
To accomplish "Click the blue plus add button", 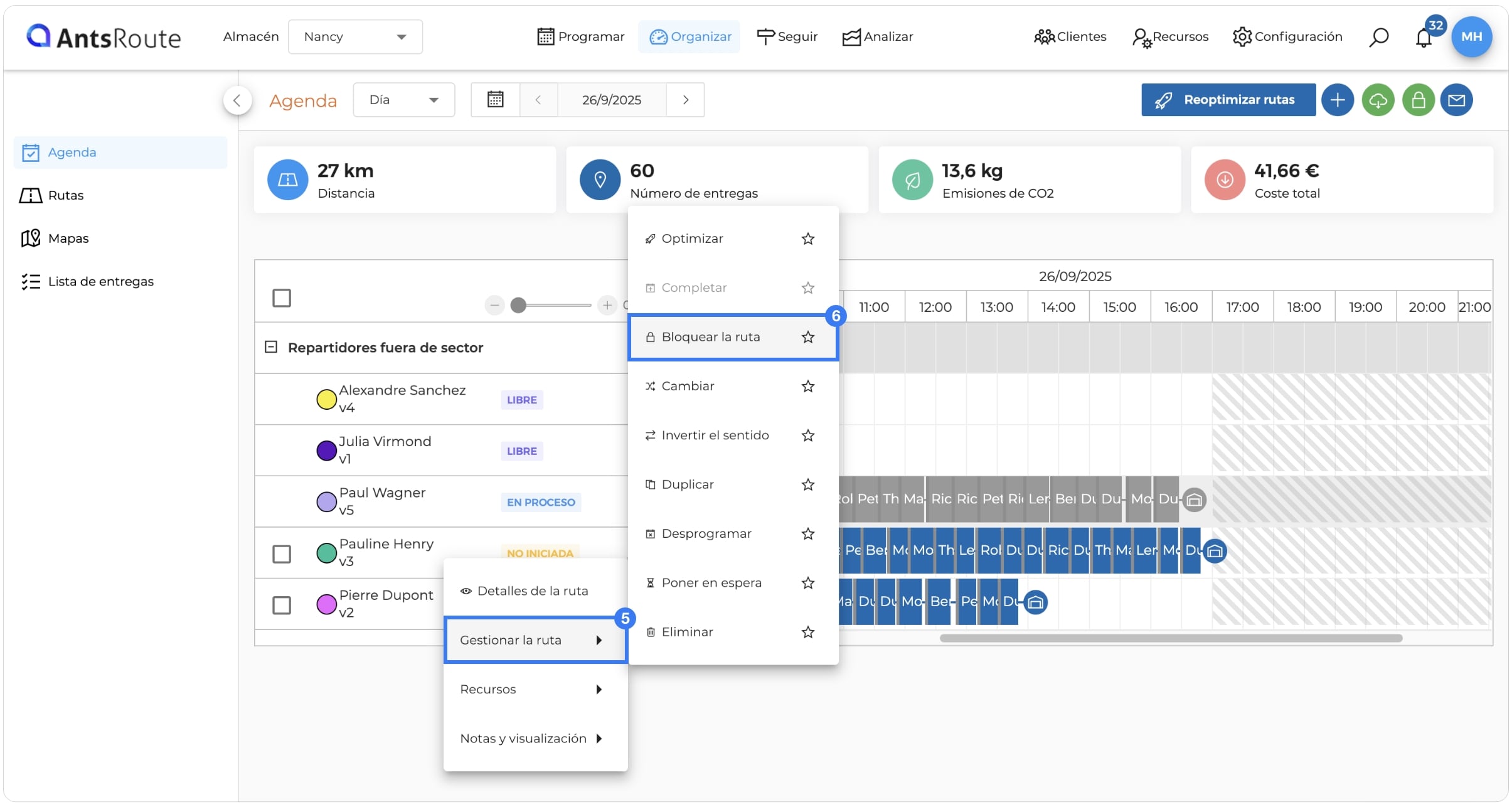I will (x=1337, y=100).
